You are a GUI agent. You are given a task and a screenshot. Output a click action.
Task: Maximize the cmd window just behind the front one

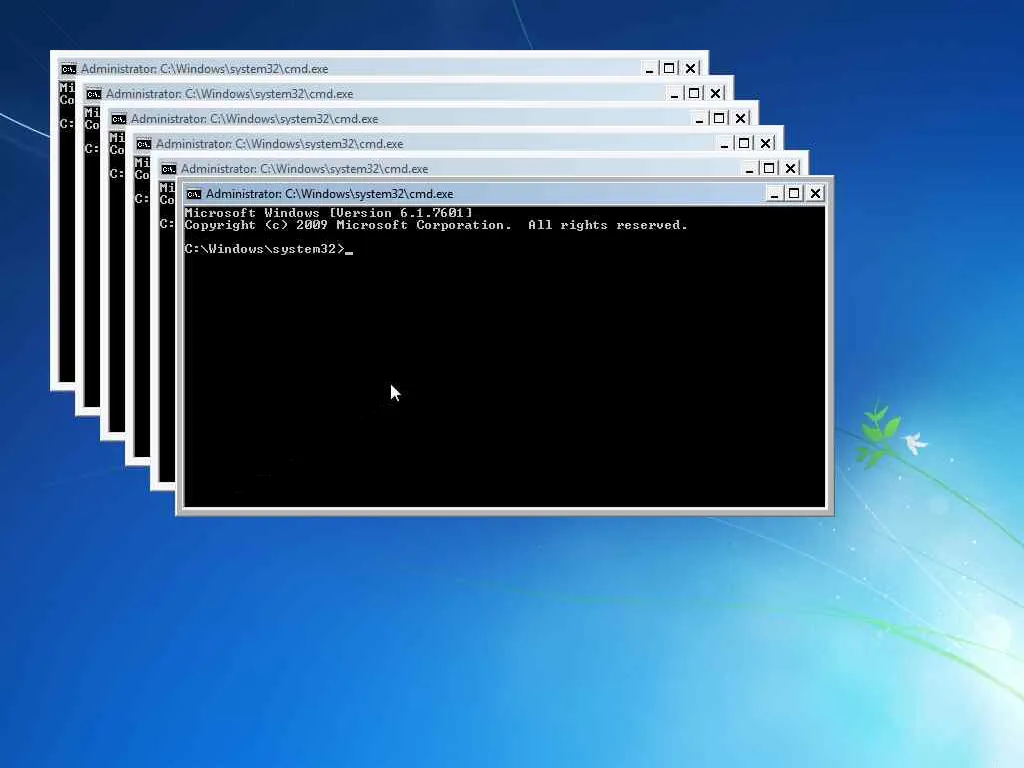(769, 168)
